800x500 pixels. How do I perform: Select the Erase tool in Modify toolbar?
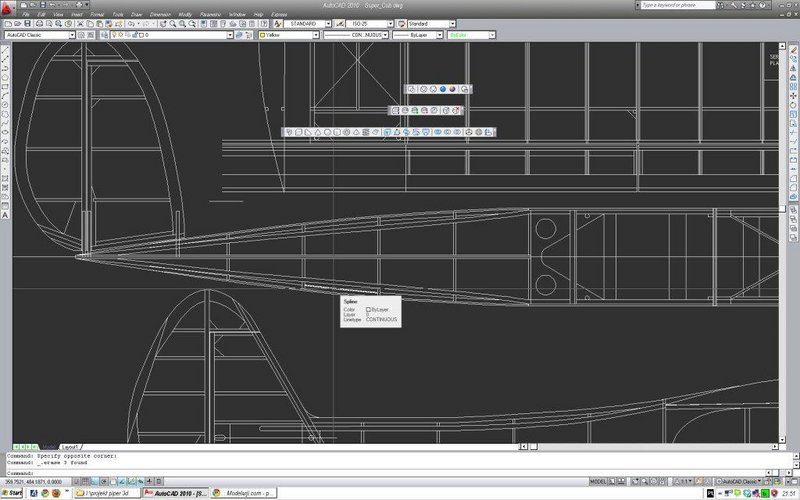point(793,49)
